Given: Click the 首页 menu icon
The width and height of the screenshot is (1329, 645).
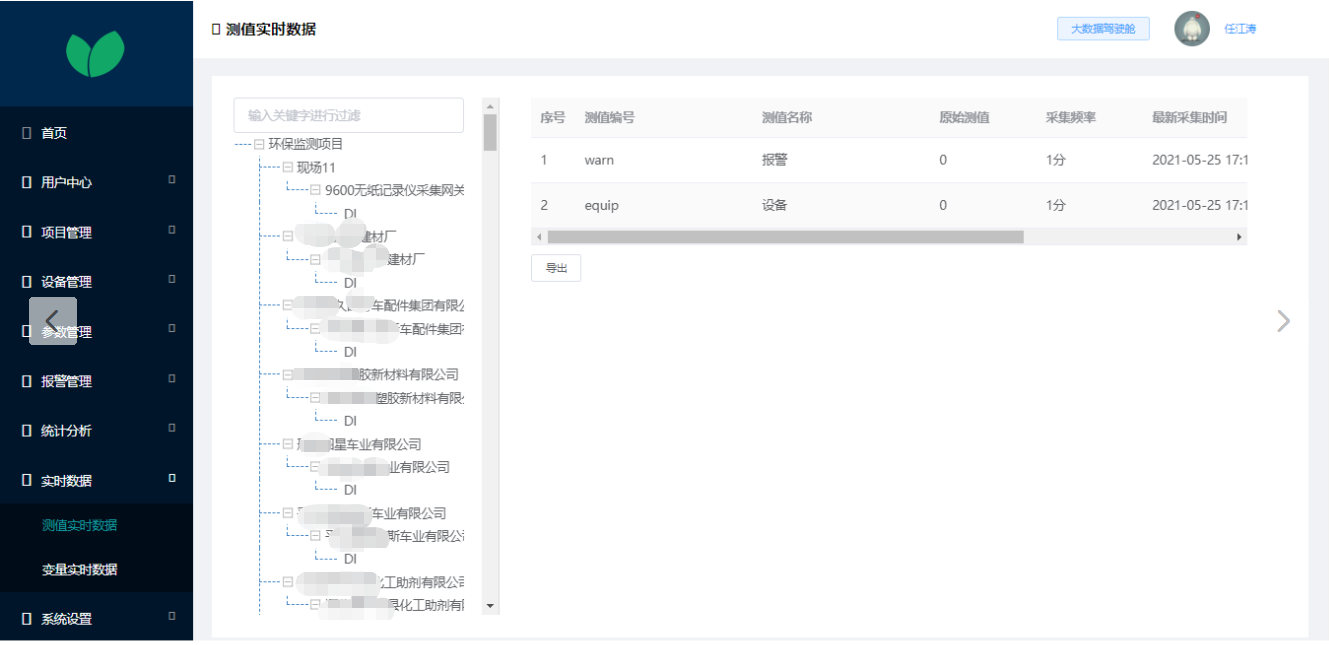Looking at the screenshot, I should point(27,133).
